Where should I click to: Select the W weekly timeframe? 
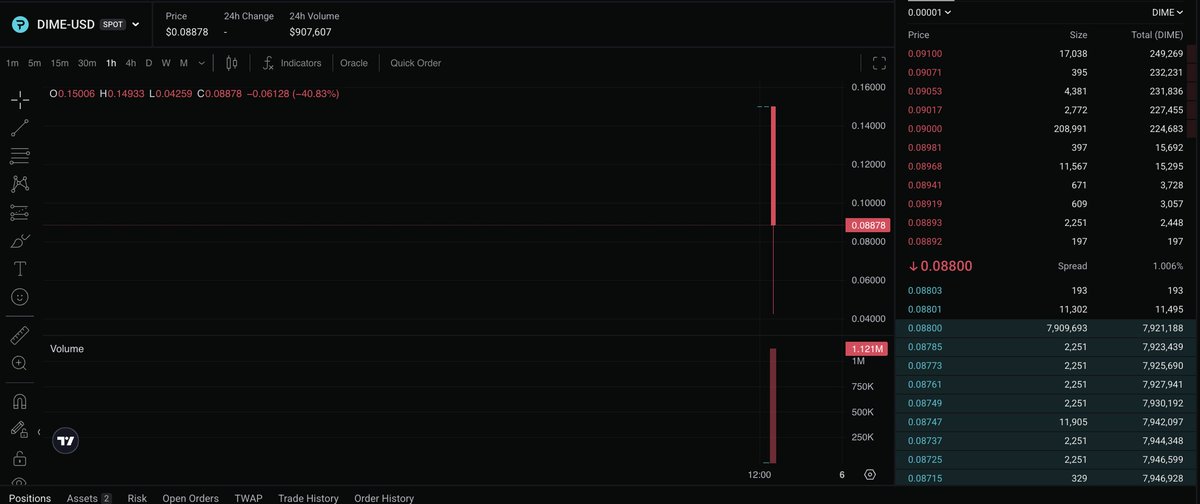[166, 63]
